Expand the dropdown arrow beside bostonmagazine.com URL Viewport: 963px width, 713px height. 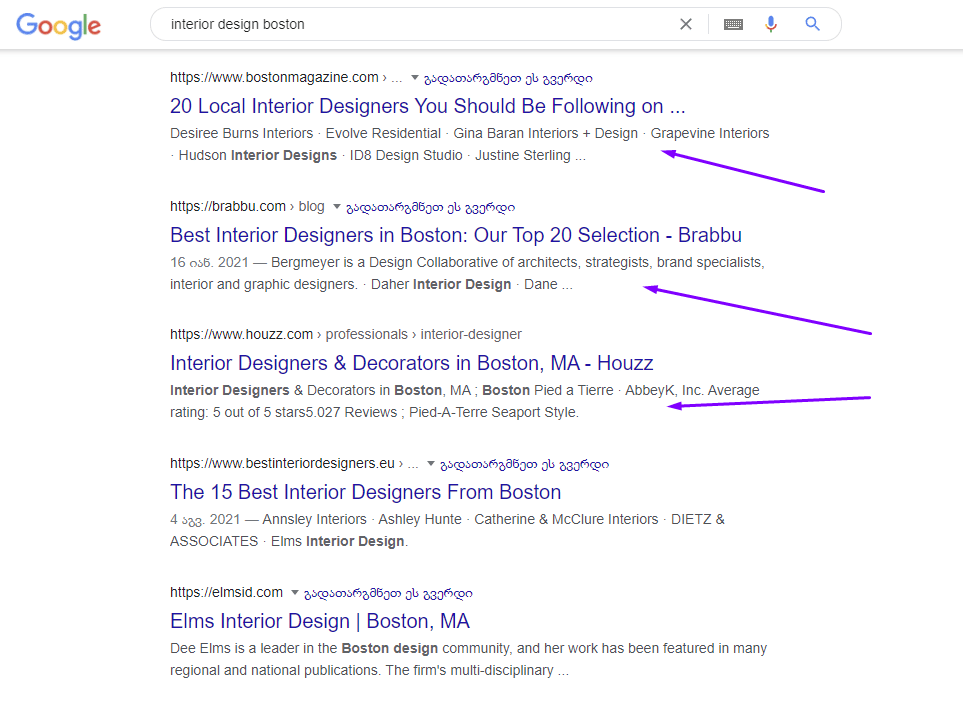coord(415,77)
